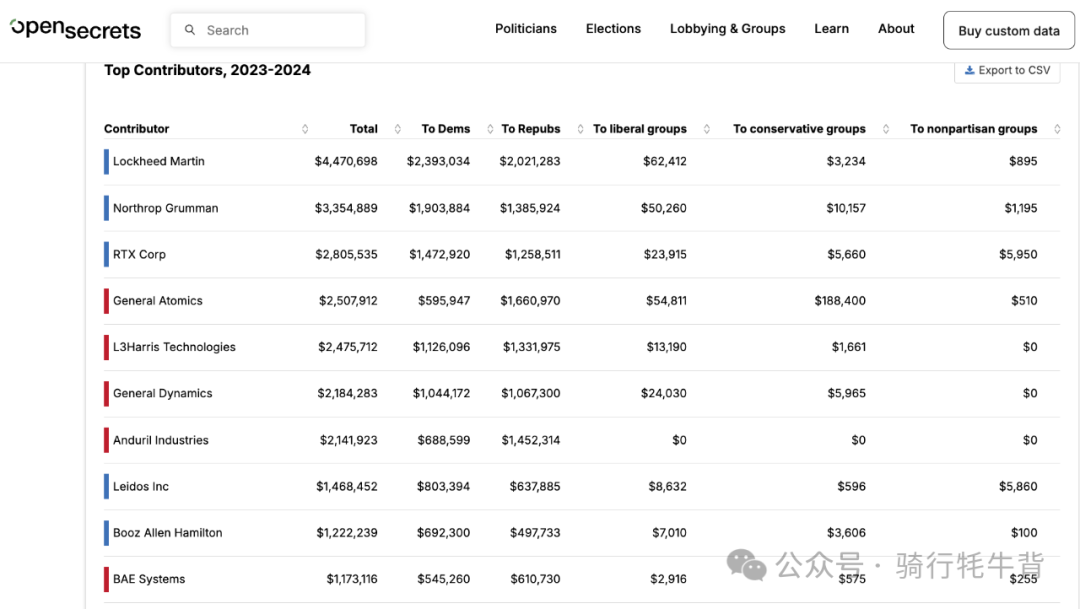Sort by To Dems column arrows
The width and height of the screenshot is (1080, 609).
pyautogui.click(x=490, y=129)
